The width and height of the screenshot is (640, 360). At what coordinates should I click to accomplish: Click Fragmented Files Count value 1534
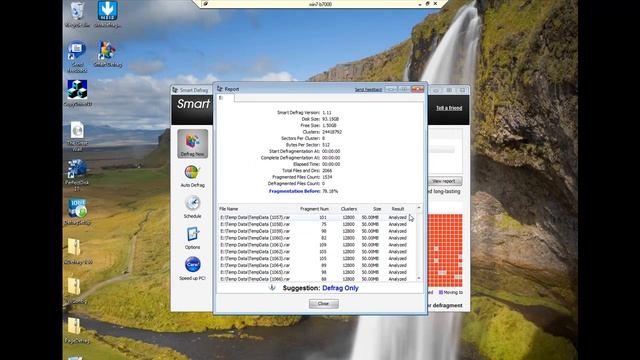click(x=327, y=177)
